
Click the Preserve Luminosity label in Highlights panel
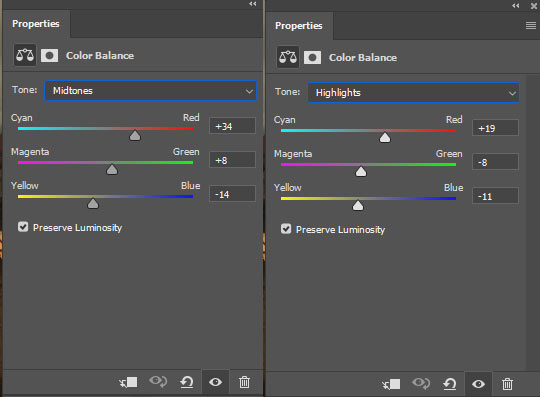coord(341,230)
